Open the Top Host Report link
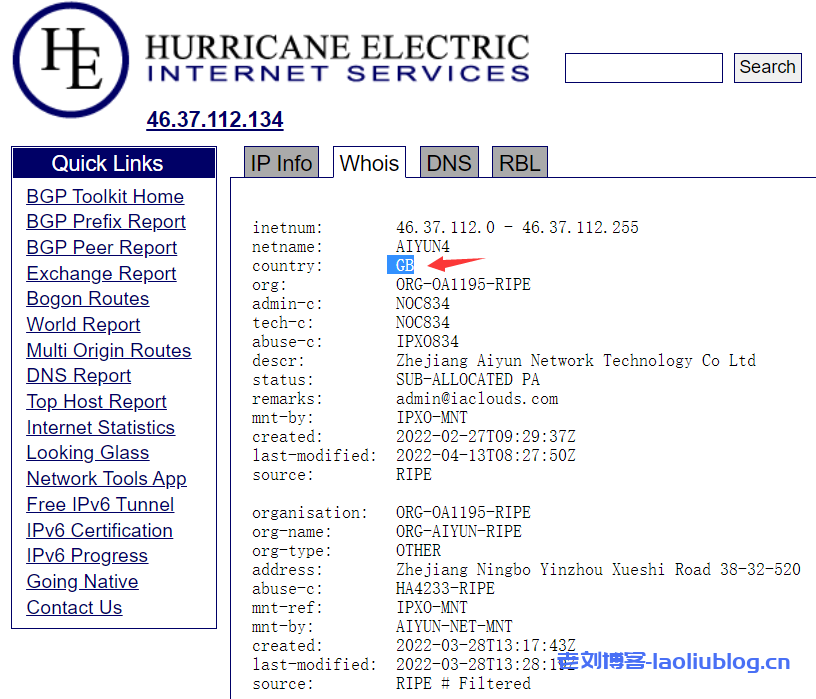Screen dimensions: 816x699 97,402
